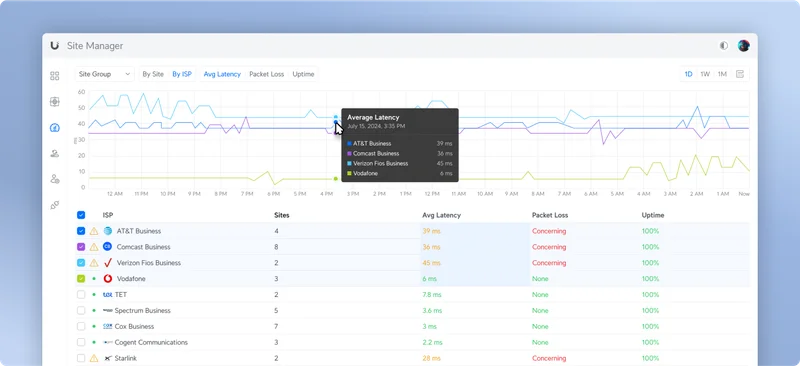800x366 pixels.
Task: Open the dashboard grid sidebar icon
Action: pos(55,76)
